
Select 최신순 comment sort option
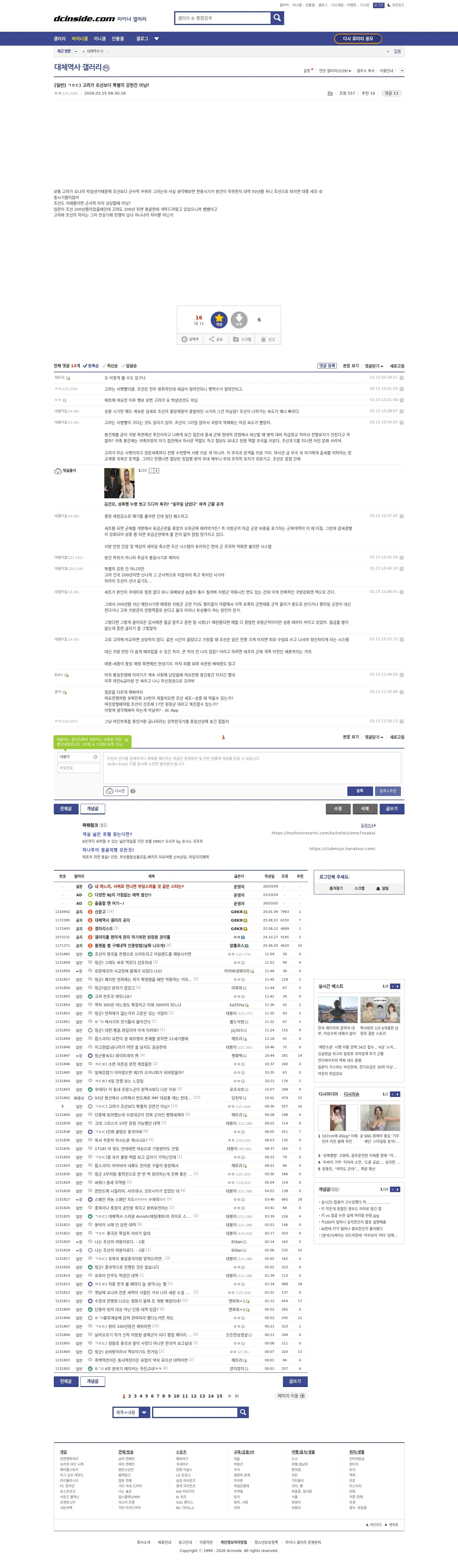110,367
